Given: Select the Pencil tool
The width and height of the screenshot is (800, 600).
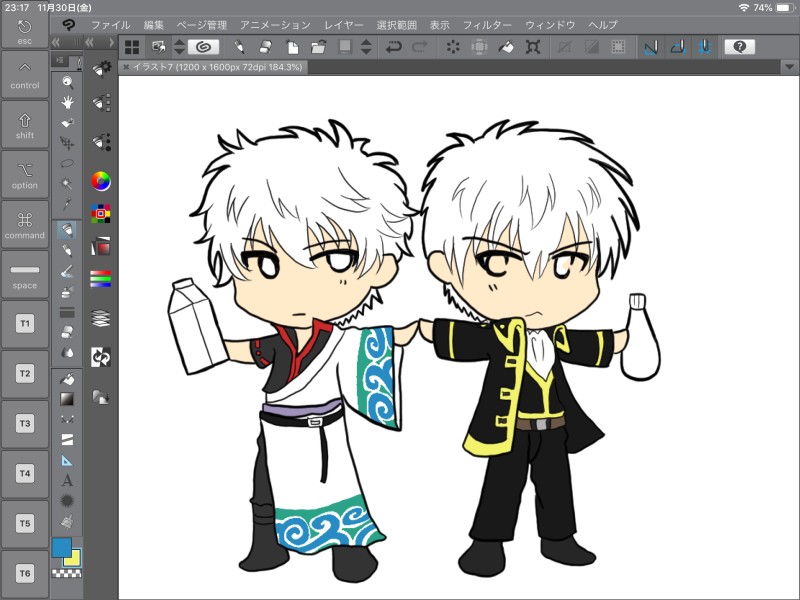Looking at the screenshot, I should click(x=67, y=251).
